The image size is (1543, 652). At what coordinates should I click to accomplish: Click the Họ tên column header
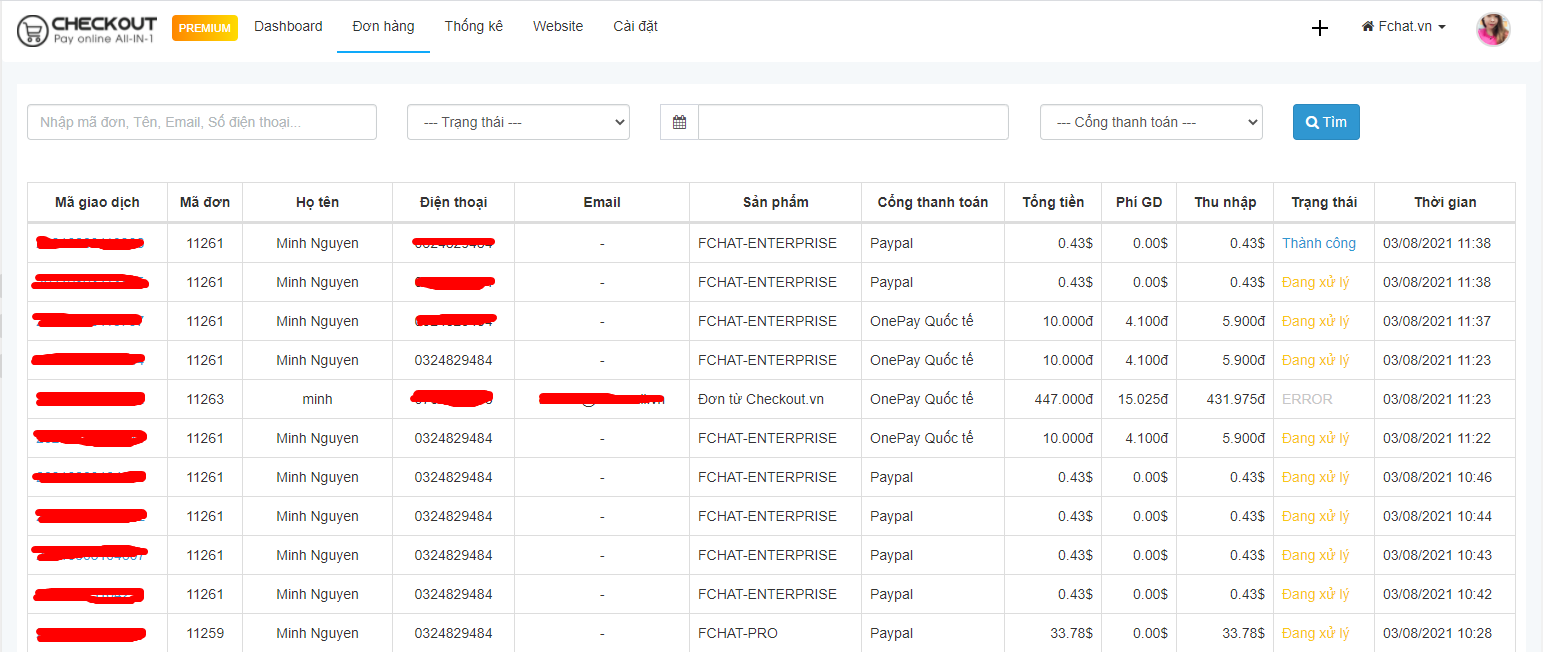317,202
